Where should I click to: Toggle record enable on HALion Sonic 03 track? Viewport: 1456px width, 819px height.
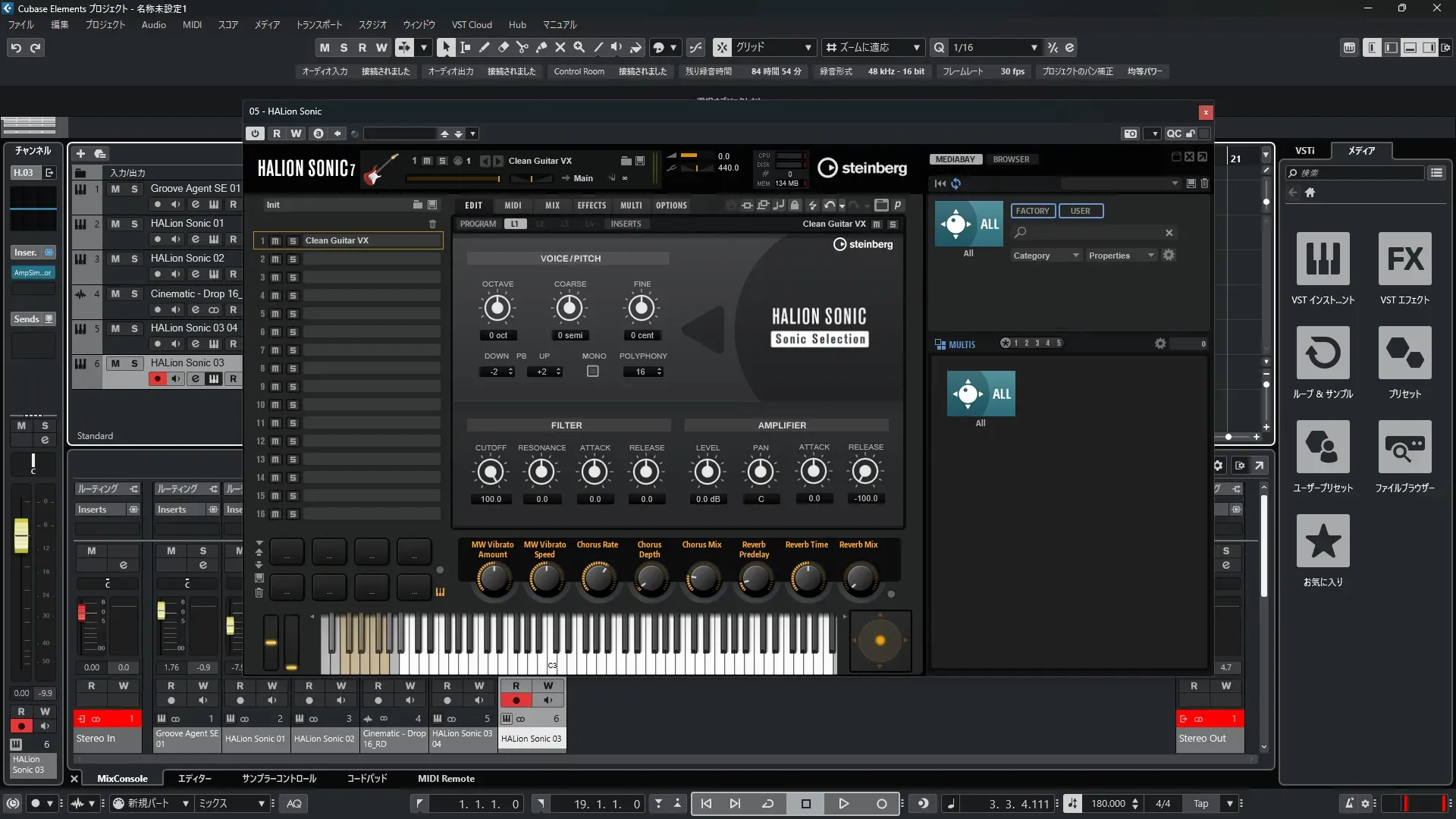157,379
